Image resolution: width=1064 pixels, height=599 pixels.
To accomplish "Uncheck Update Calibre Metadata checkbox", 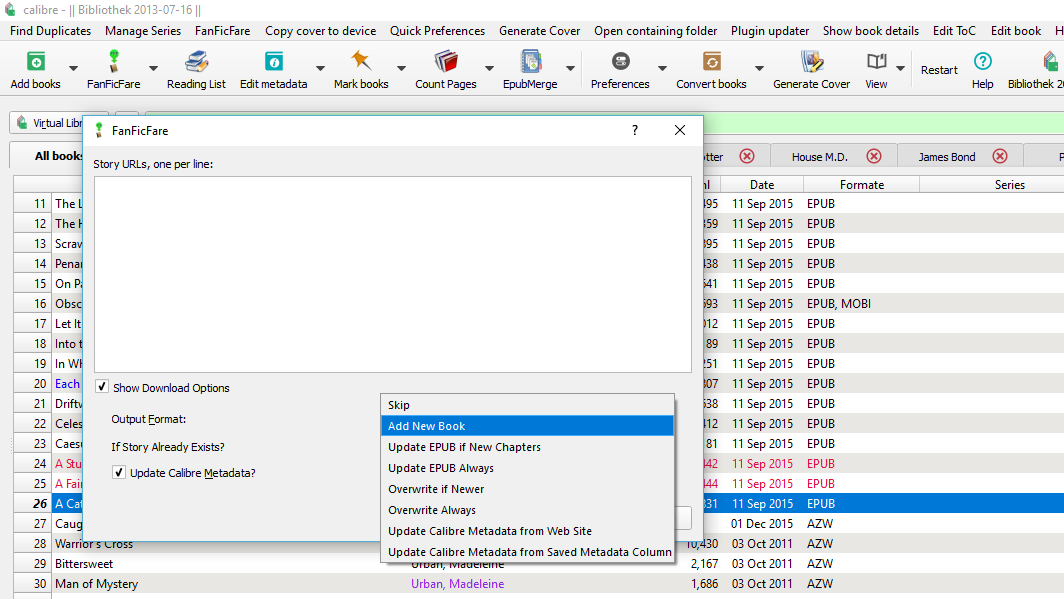I will [119, 472].
